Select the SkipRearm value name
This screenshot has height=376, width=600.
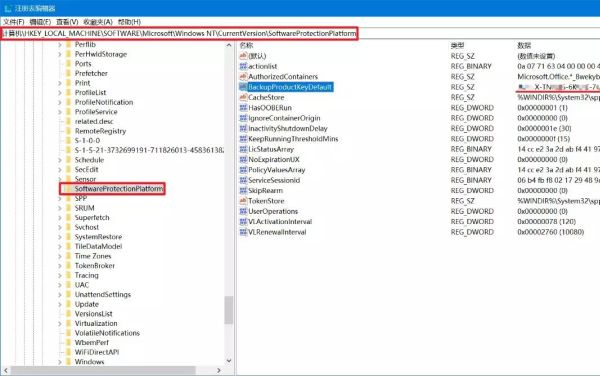pyautogui.click(x=266, y=190)
